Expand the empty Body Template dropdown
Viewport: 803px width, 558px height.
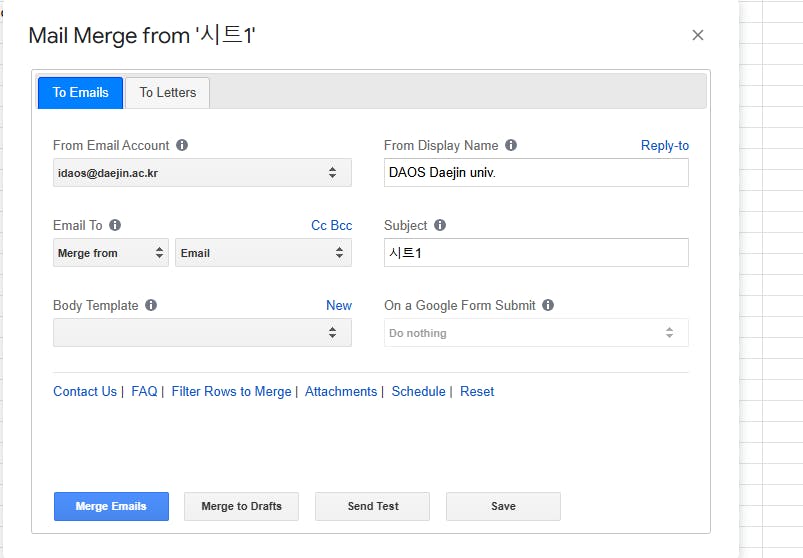tap(202, 333)
